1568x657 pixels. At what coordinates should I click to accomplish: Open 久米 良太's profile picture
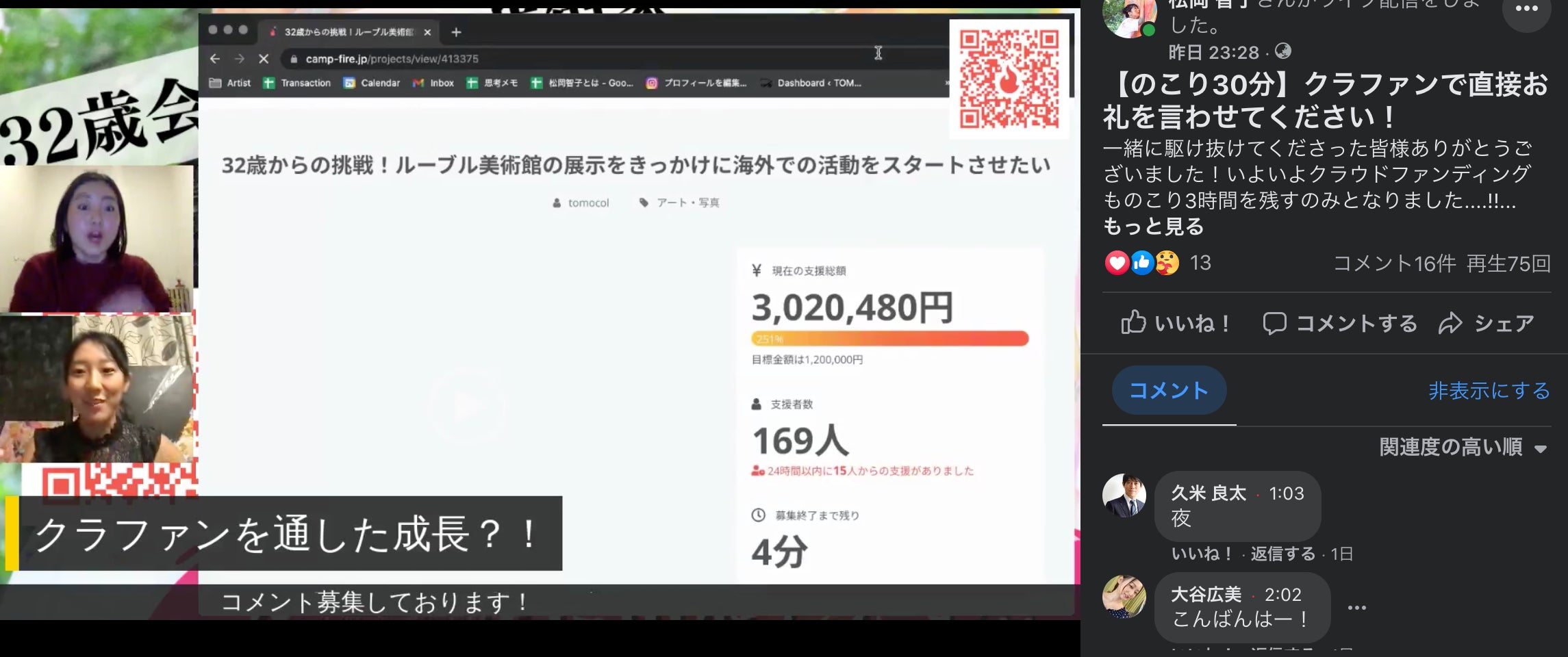pos(1124,495)
